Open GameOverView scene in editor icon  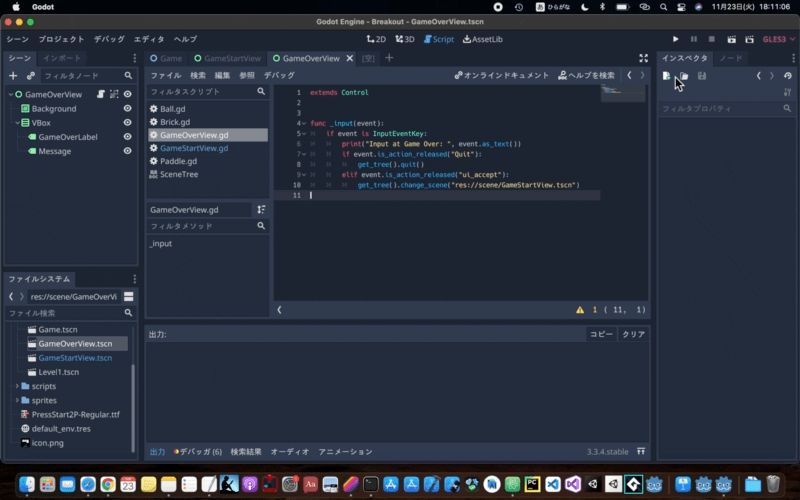coord(114,94)
